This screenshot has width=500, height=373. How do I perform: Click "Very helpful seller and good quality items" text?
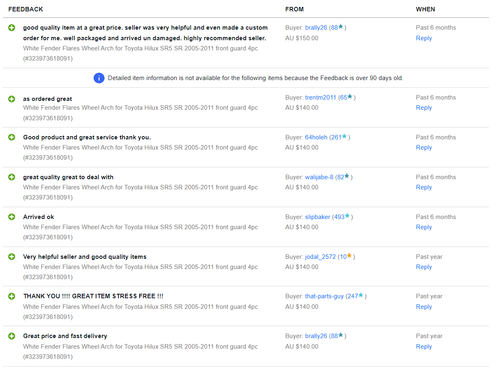pyautogui.click(x=85, y=257)
